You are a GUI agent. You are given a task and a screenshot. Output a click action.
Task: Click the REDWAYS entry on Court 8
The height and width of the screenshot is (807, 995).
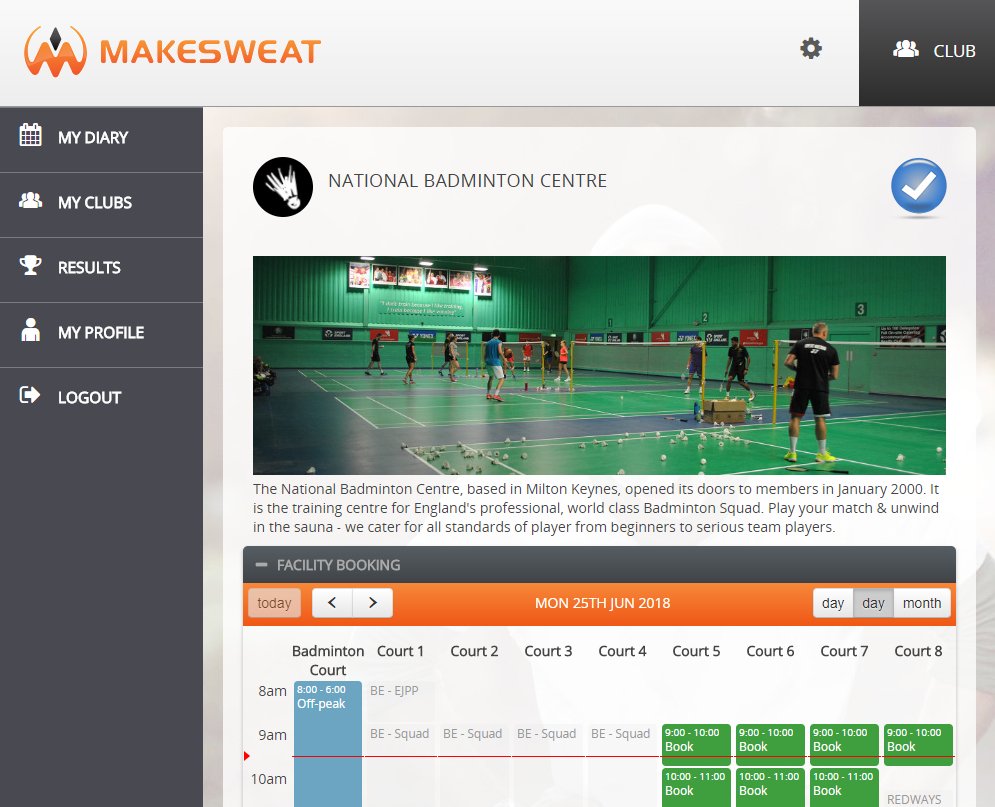(x=914, y=799)
